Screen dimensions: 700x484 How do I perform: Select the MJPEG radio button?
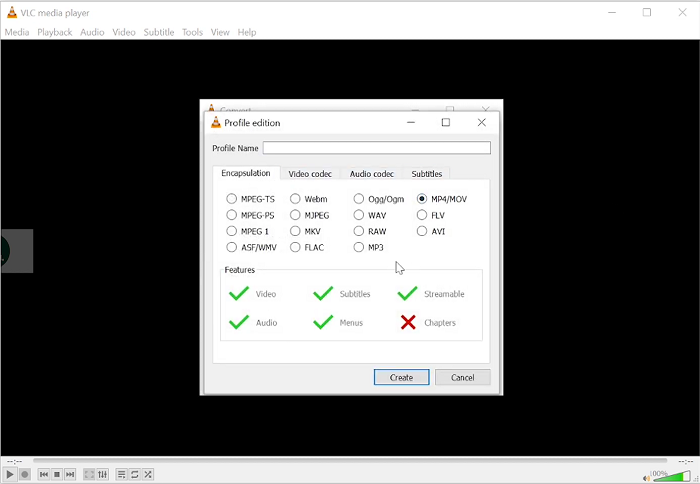[x=295, y=215]
